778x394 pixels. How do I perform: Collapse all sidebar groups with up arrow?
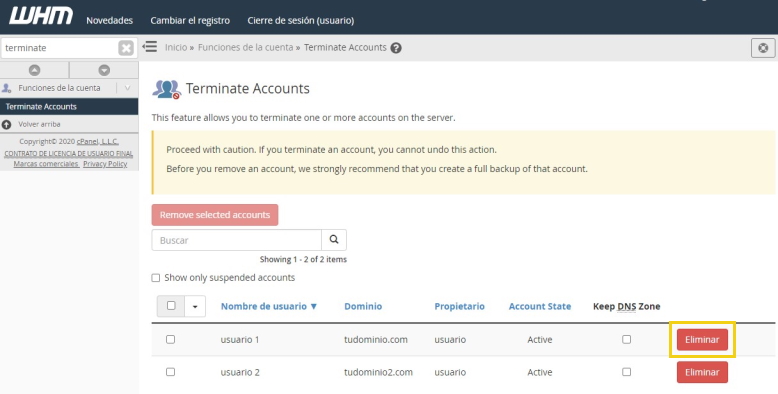(x=34, y=70)
